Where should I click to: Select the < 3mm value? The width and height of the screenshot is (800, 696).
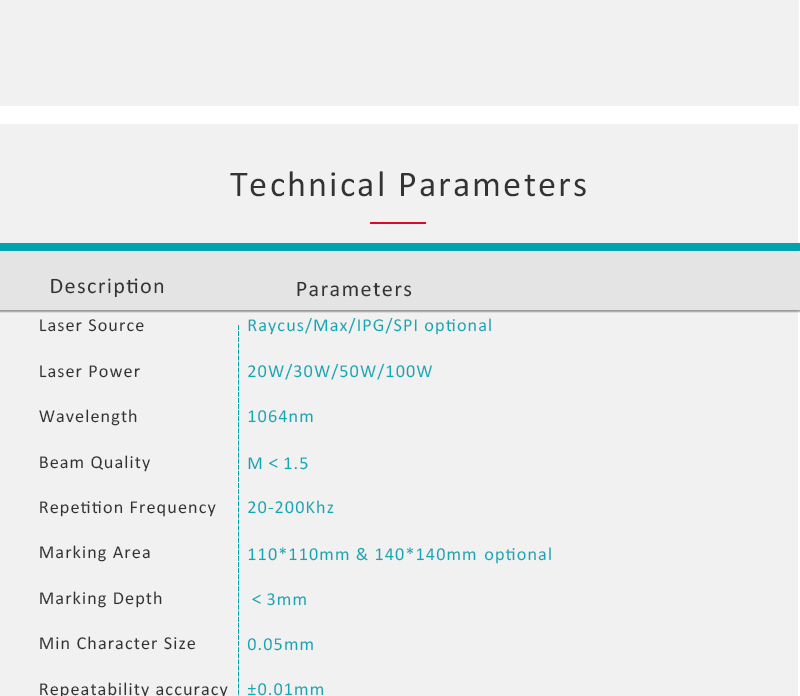(279, 600)
